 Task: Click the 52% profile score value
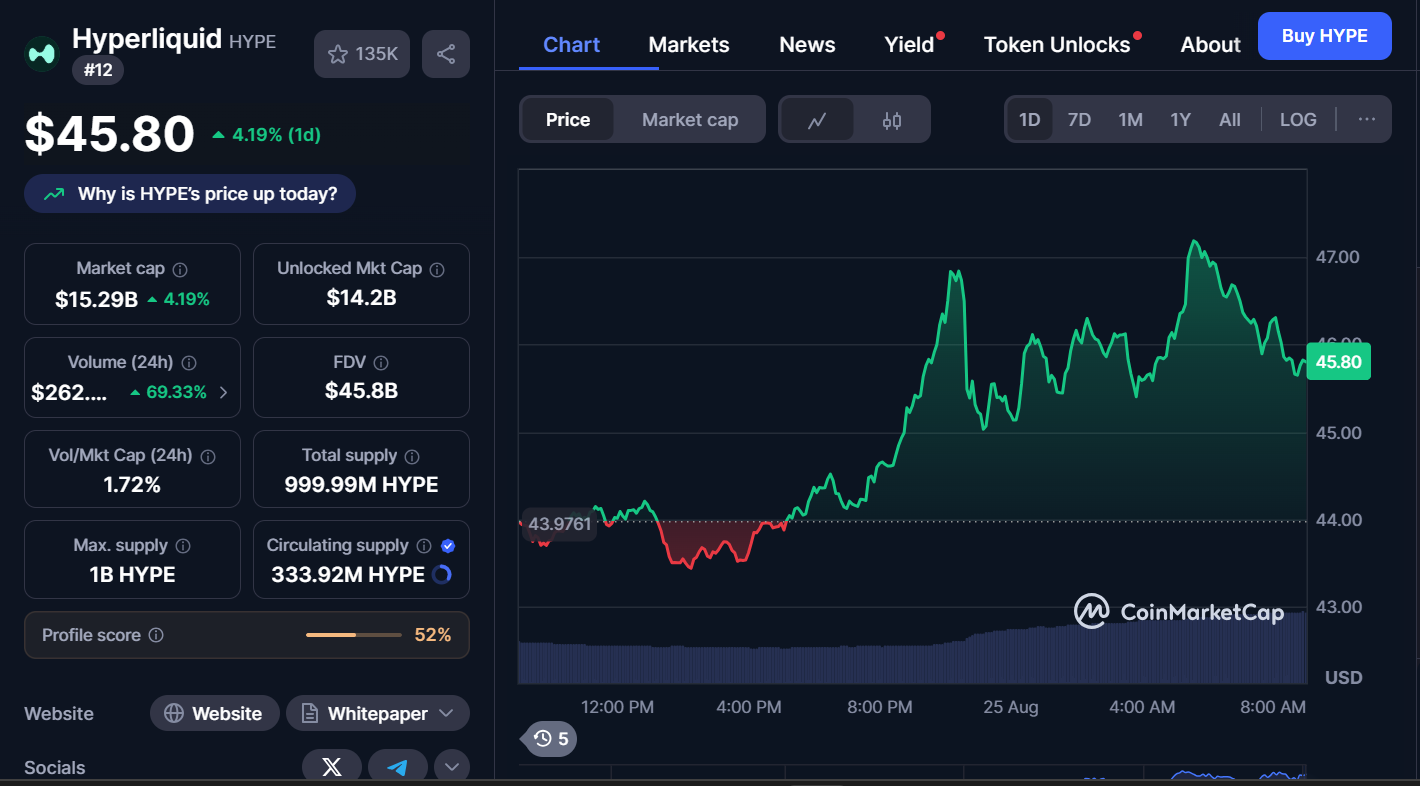pyautogui.click(x=433, y=635)
